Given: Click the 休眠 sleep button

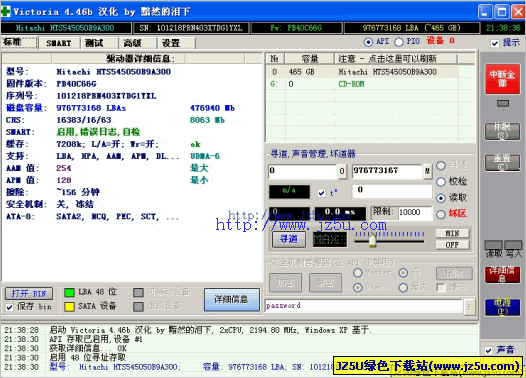Looking at the screenshot, I should 502,131.
